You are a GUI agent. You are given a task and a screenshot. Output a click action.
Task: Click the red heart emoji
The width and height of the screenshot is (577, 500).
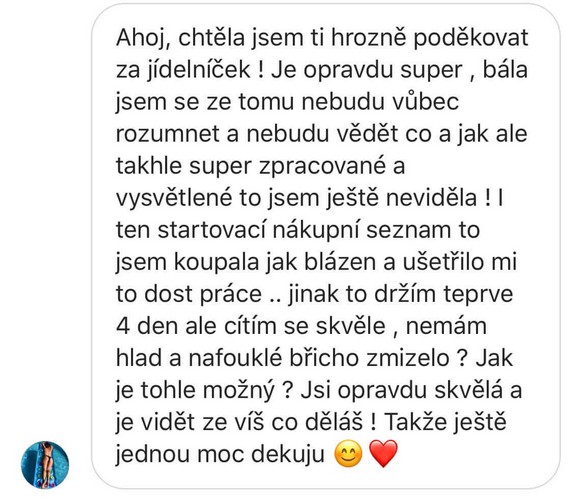coord(383,454)
